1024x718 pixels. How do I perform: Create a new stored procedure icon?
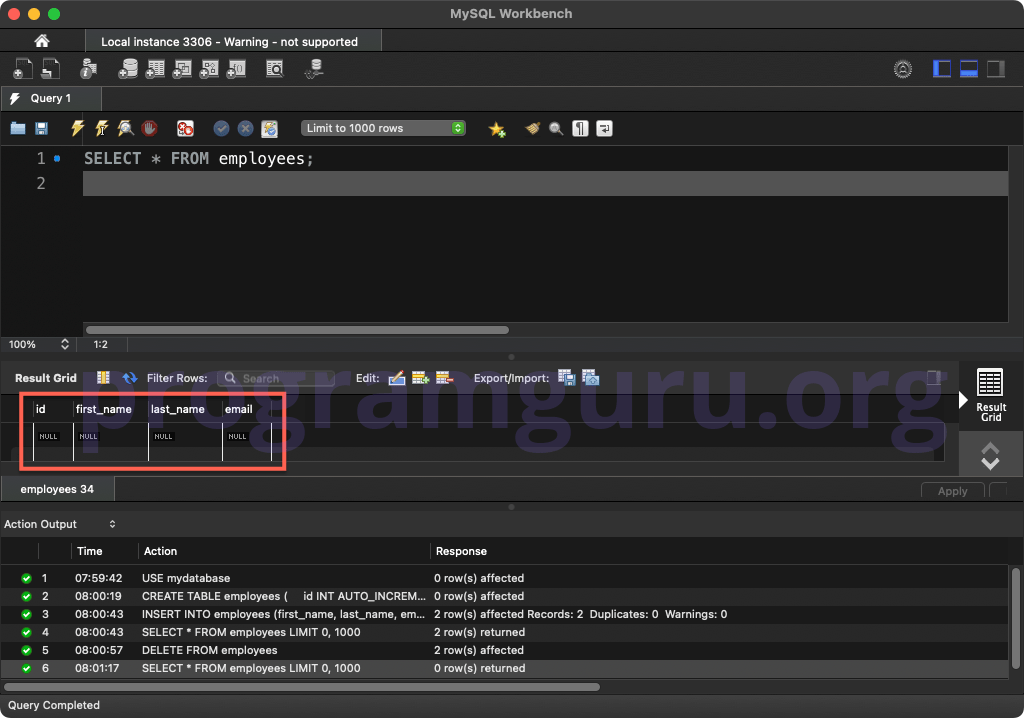tap(209, 69)
